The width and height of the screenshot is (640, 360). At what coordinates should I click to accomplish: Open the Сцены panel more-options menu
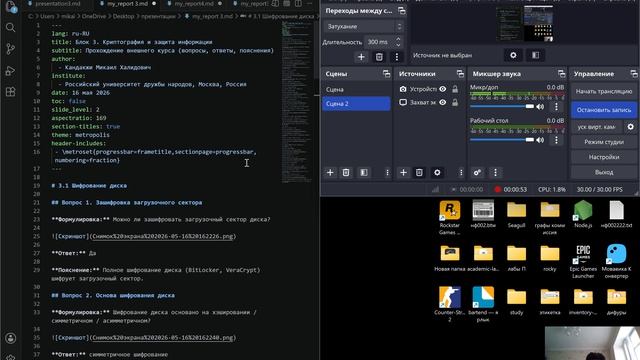[387, 173]
